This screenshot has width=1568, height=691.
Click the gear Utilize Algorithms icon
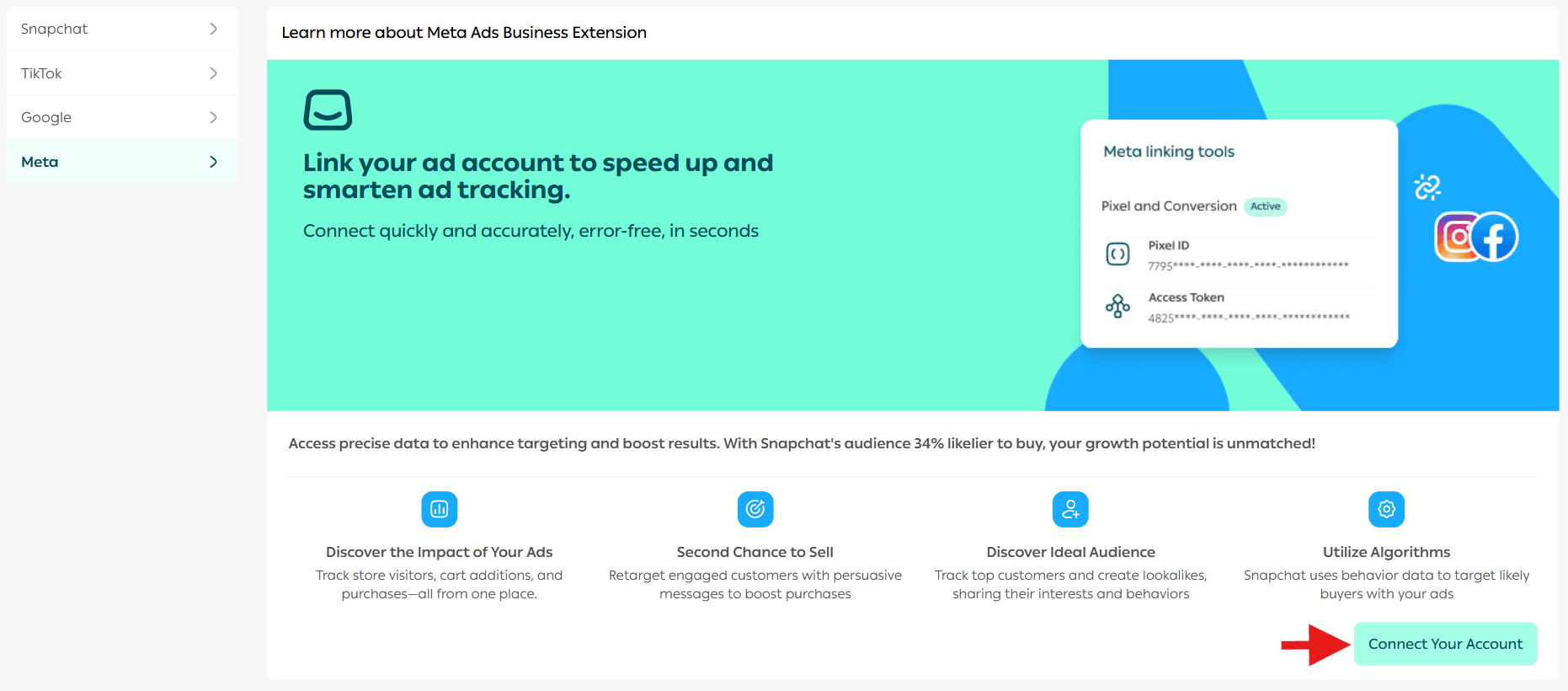pos(1386,509)
